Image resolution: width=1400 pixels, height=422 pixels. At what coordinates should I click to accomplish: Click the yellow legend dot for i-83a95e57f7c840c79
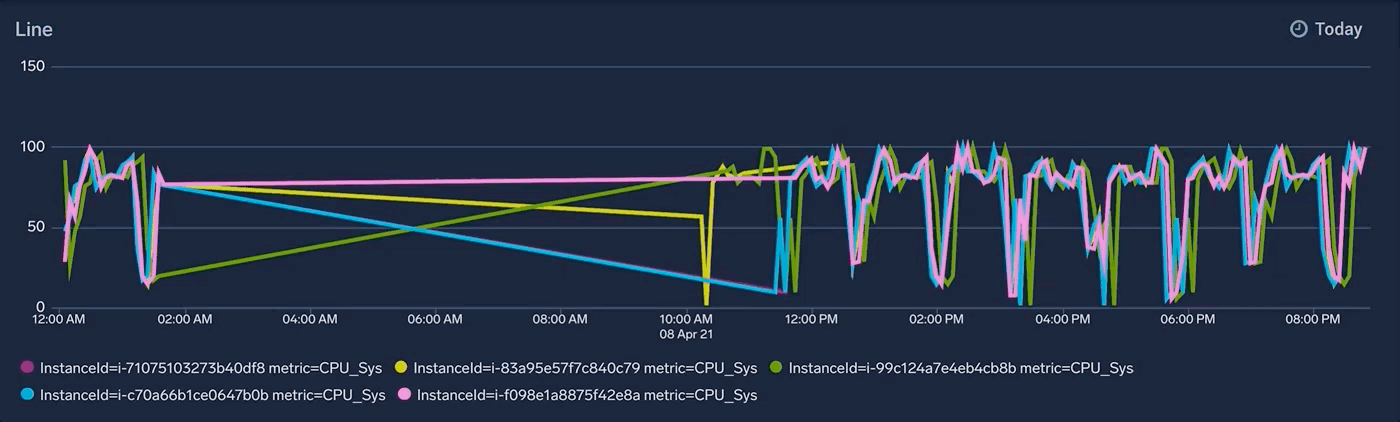point(401,368)
